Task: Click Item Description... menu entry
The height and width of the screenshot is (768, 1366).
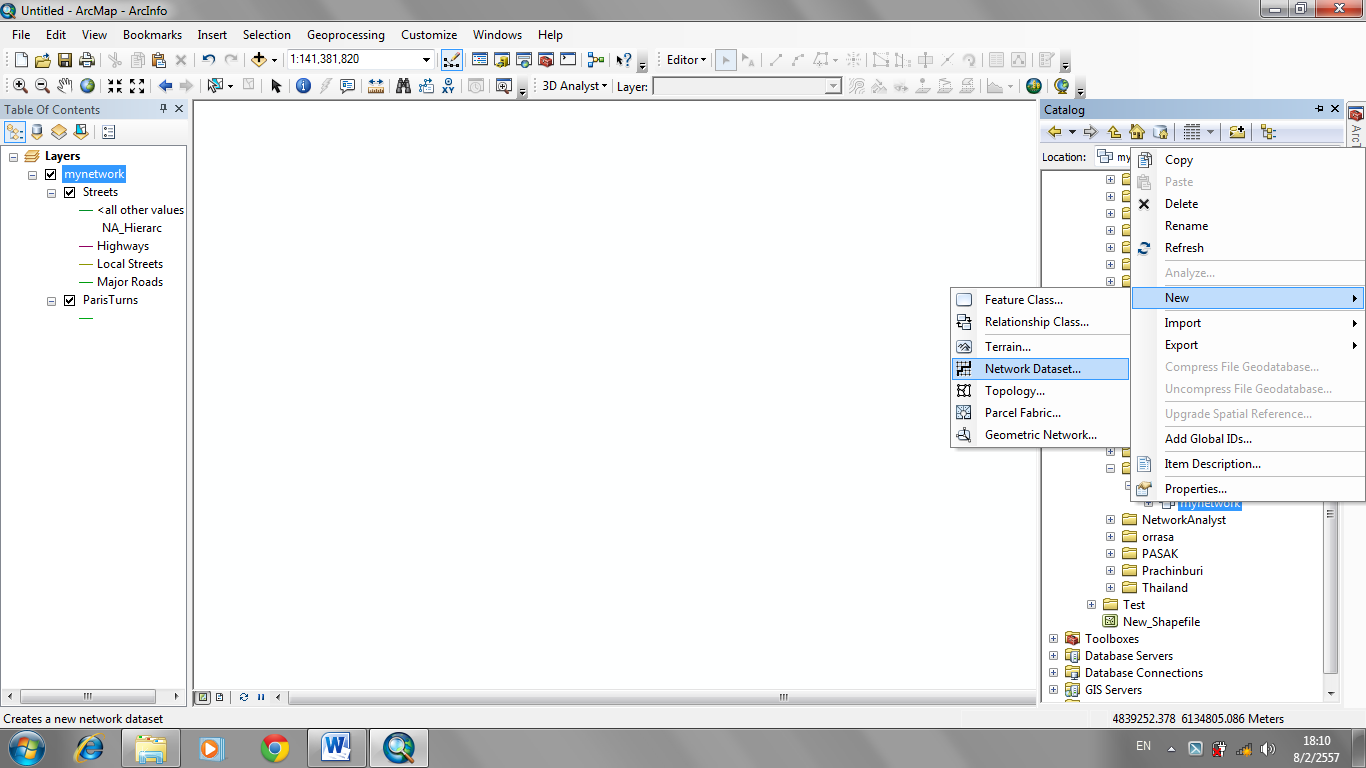Action: point(1248,464)
